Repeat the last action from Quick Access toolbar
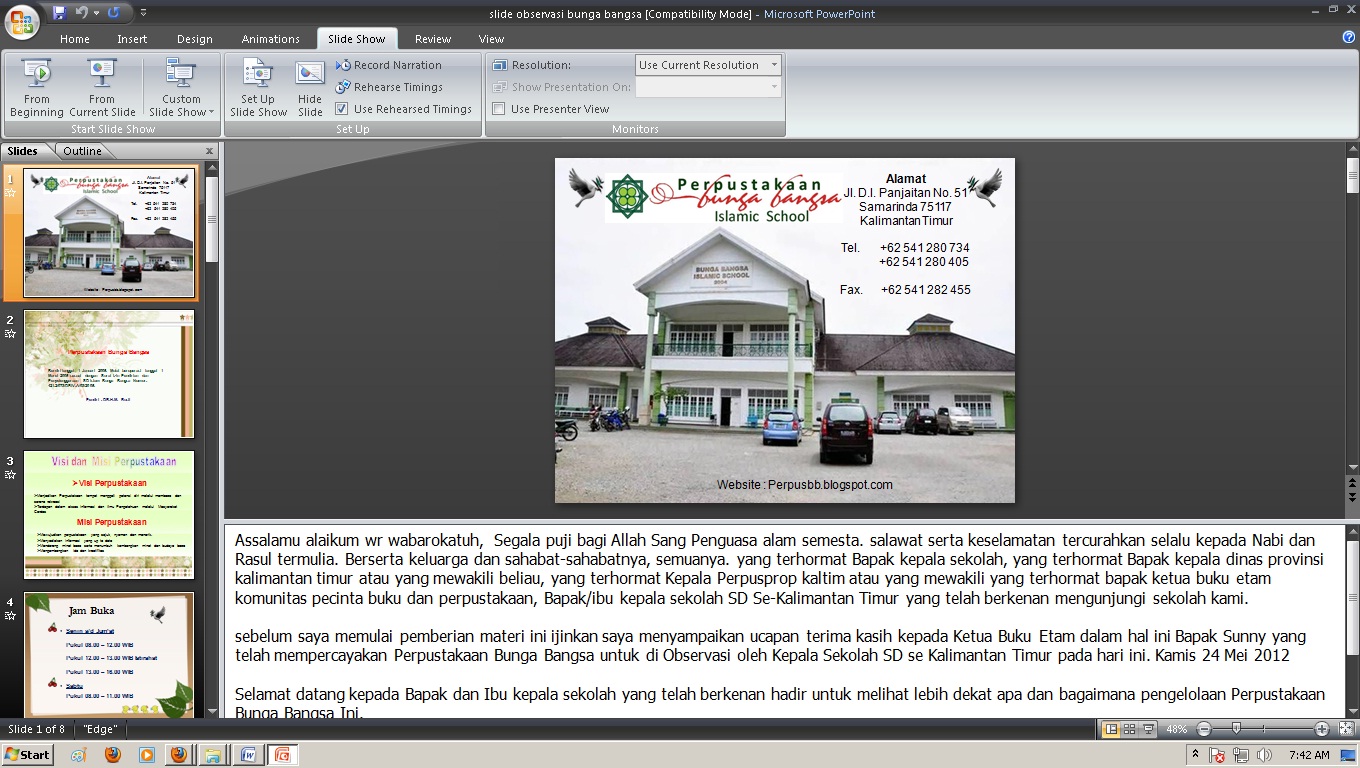Viewport: 1360px width, 768px height. tap(113, 13)
